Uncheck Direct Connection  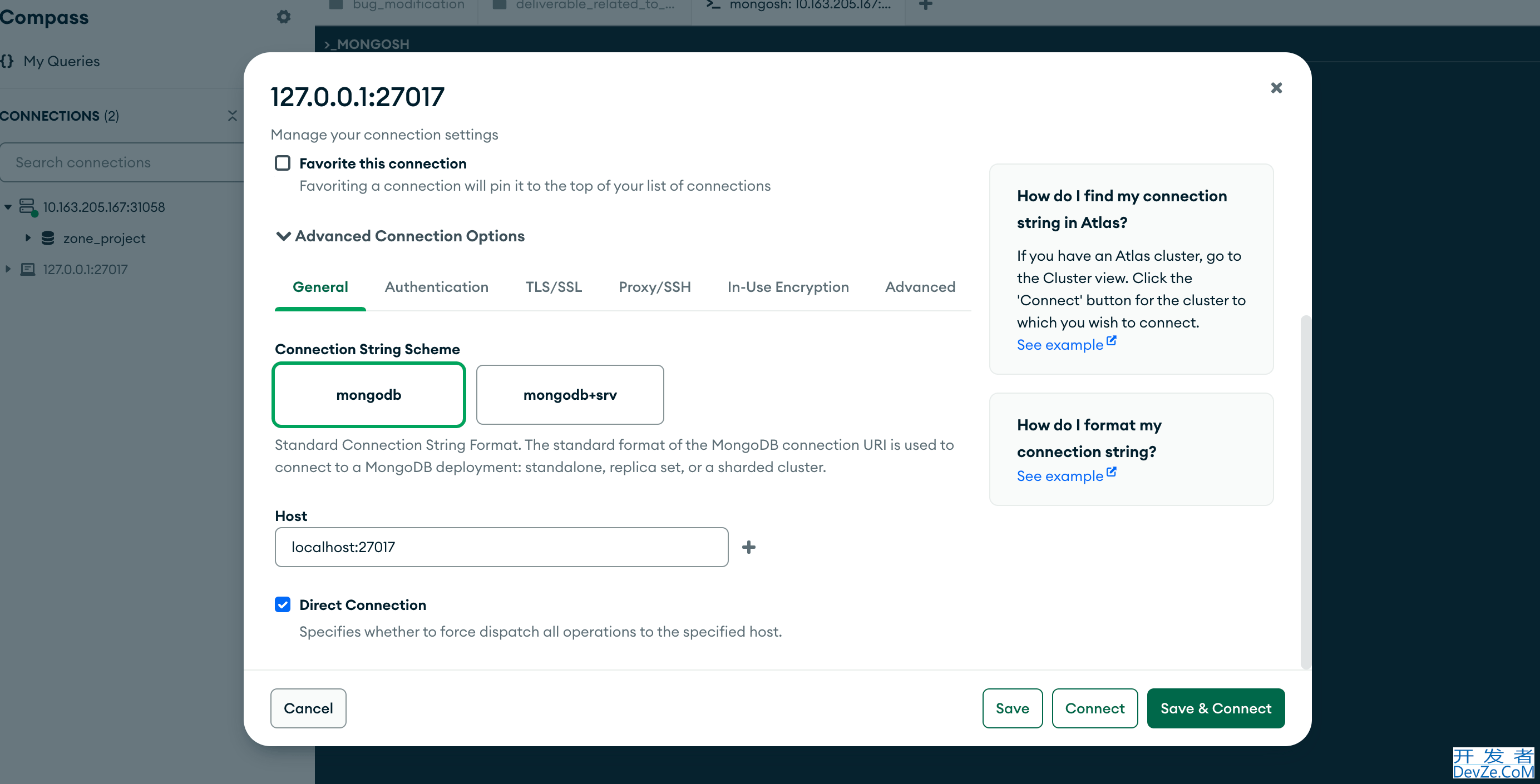[x=283, y=604]
